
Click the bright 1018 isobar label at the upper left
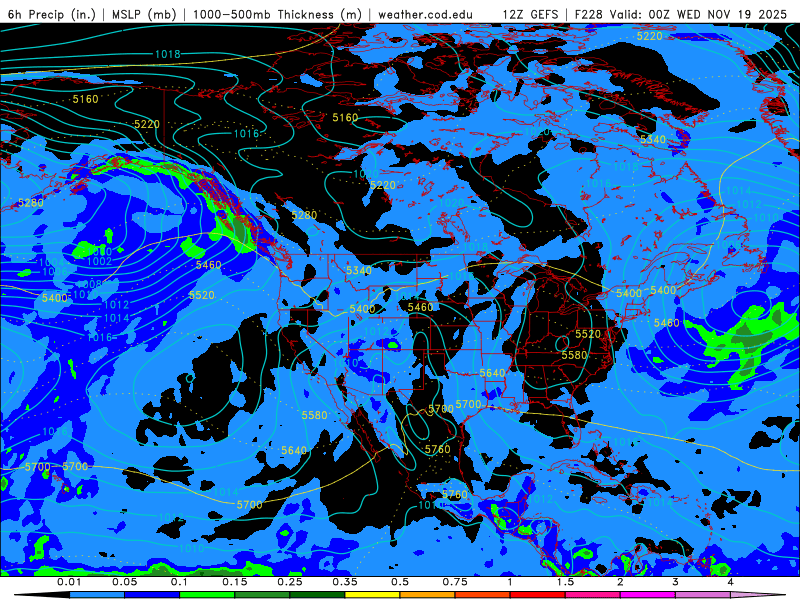click(168, 54)
